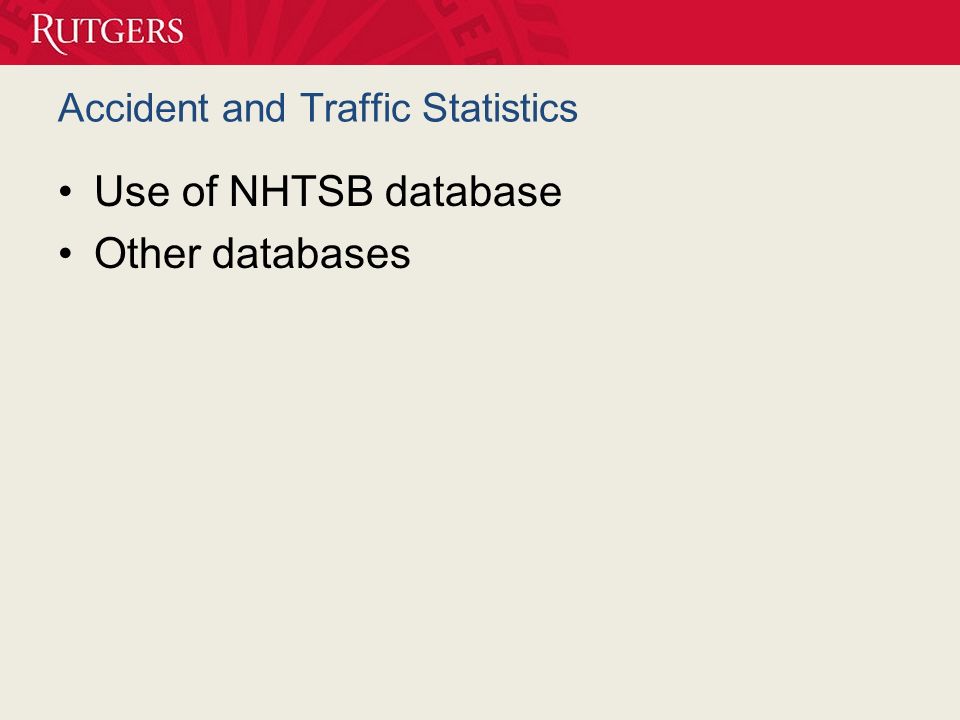The height and width of the screenshot is (720, 960).
Task: Select the 'Use of NHTSB database' bullet line
Action: pos(328,191)
